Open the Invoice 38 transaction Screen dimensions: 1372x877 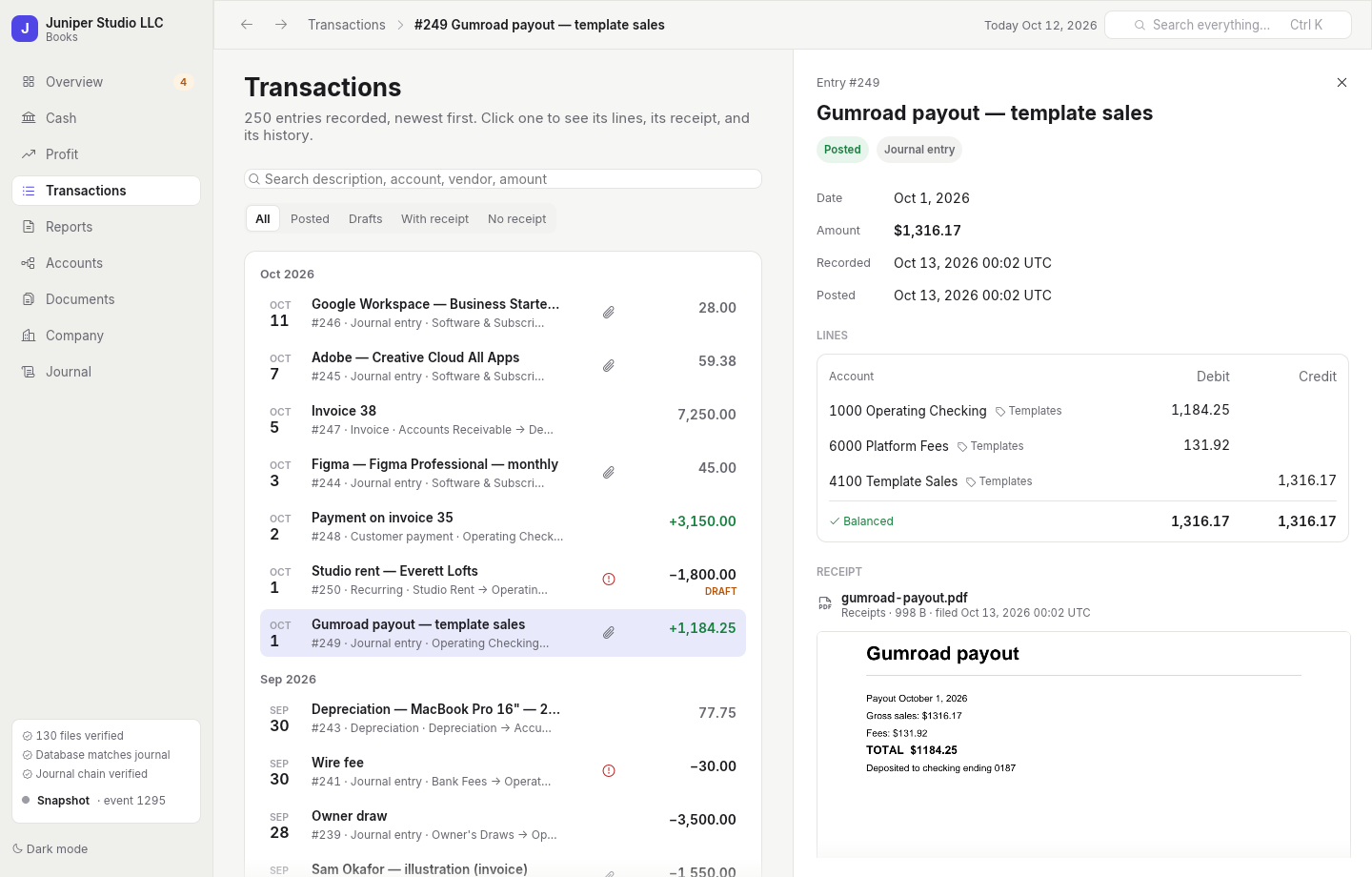503,419
